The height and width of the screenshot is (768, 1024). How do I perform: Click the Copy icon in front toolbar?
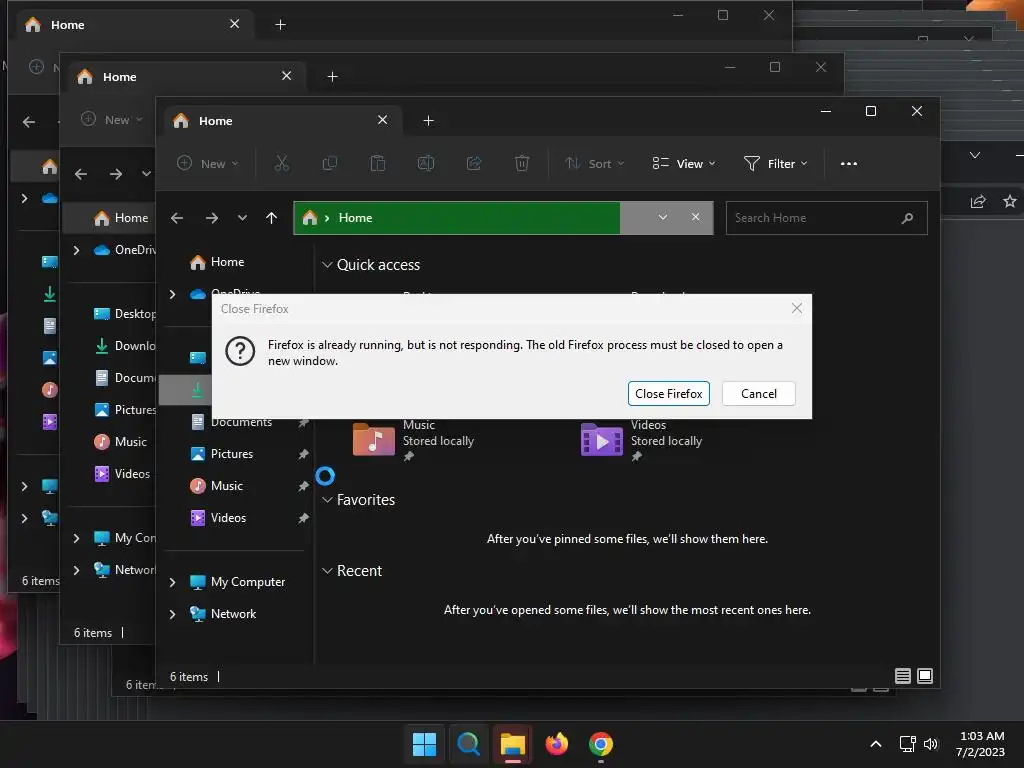tap(330, 163)
